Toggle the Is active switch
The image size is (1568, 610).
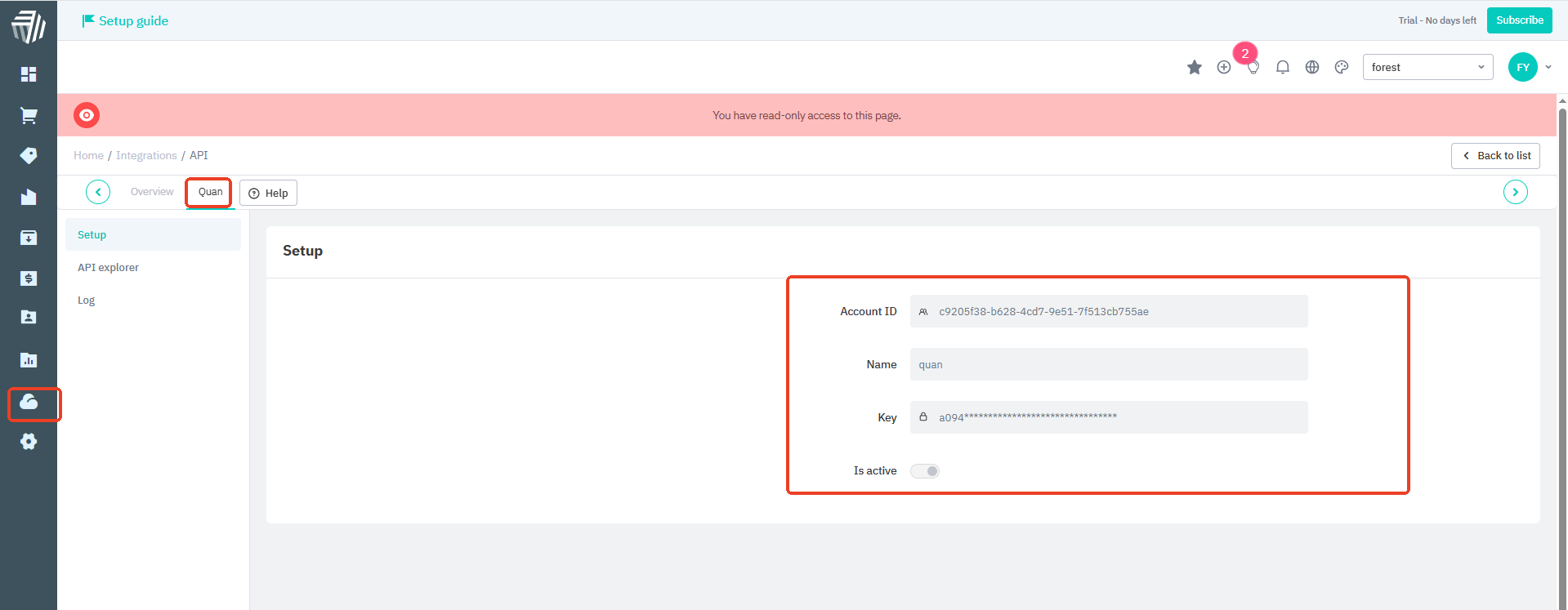click(x=925, y=471)
